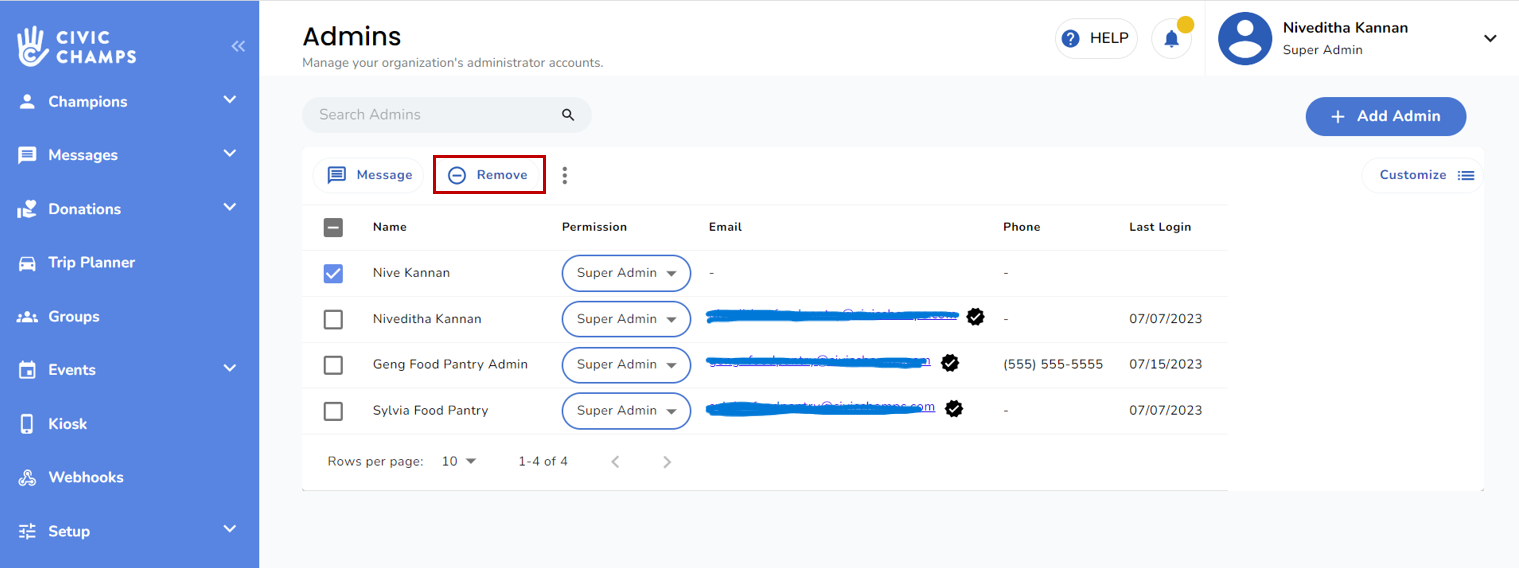
Task: Open the rows per page dropdown
Action: coord(460,462)
